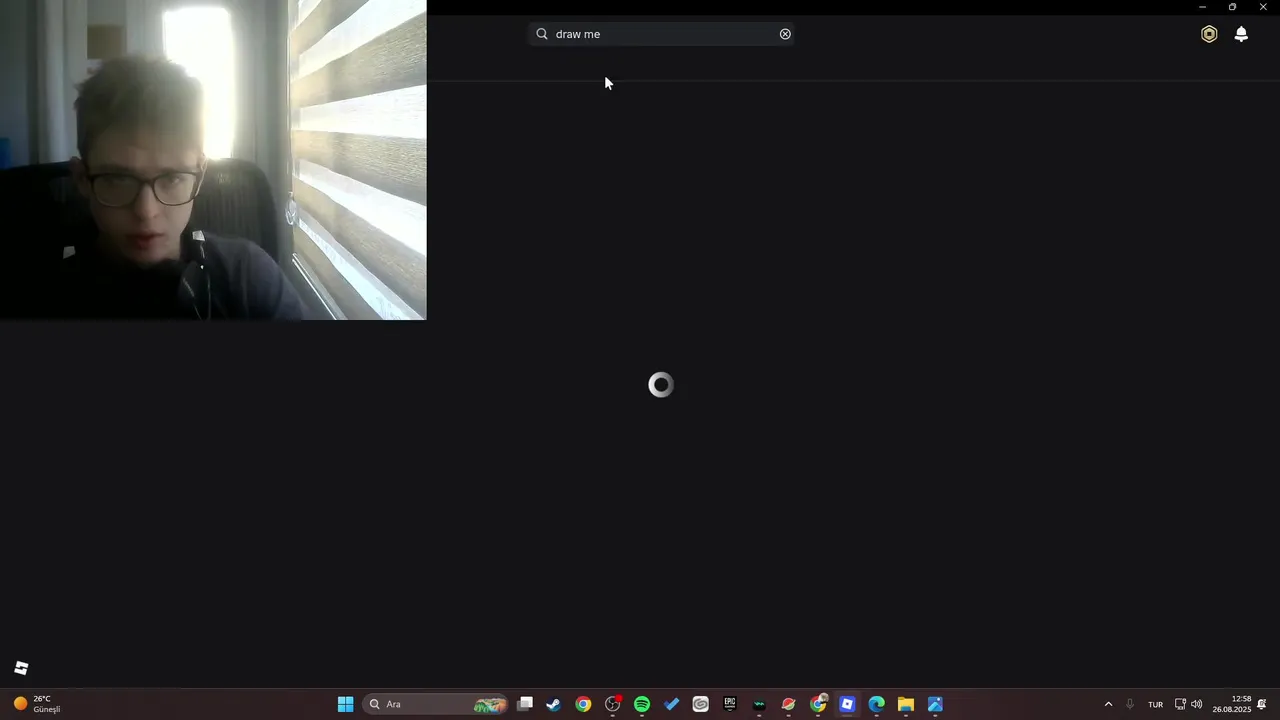The height and width of the screenshot is (720, 1280).
Task: Open the red planet app on taskbar
Action: click(788, 704)
